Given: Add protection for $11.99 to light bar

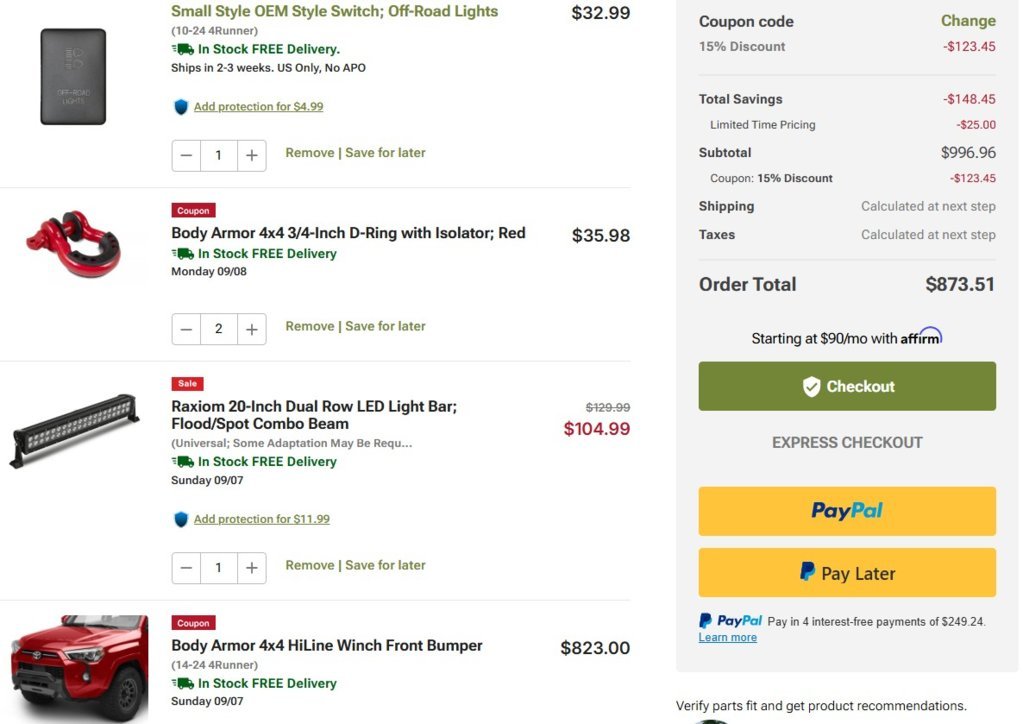Looking at the screenshot, I should click(262, 519).
